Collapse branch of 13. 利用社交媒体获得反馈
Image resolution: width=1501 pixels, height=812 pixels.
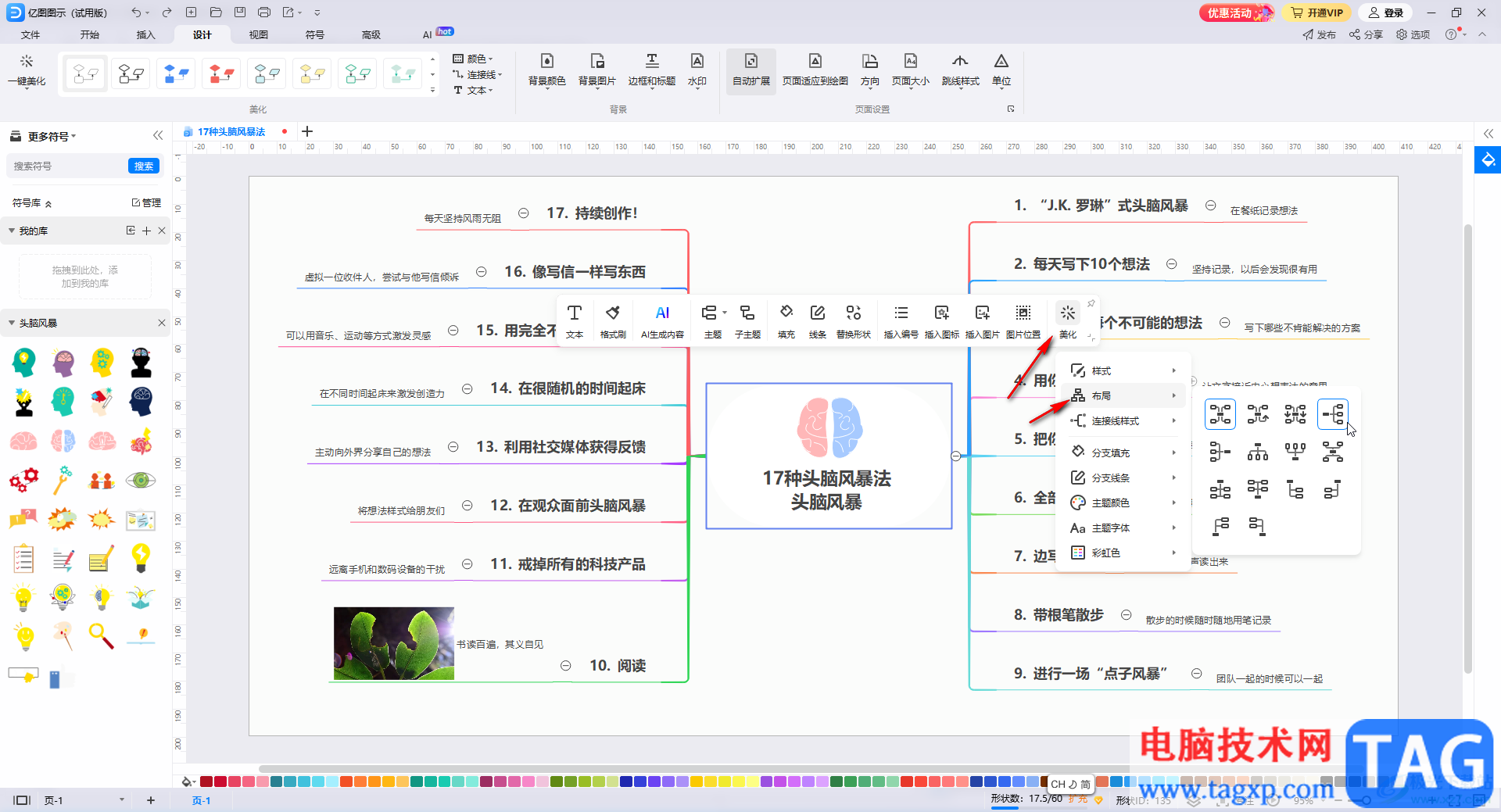pos(453,447)
